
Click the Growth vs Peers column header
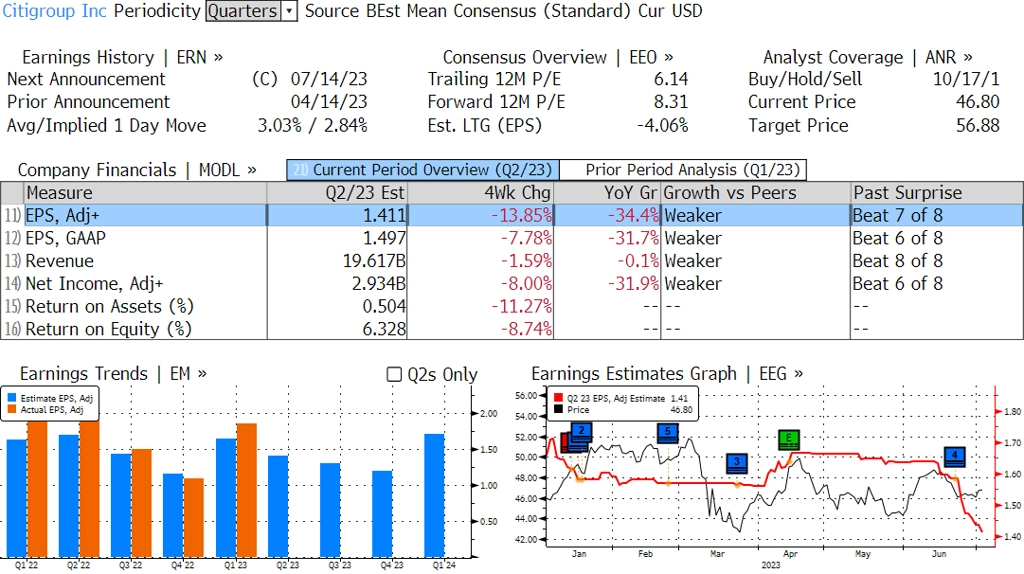click(x=756, y=193)
